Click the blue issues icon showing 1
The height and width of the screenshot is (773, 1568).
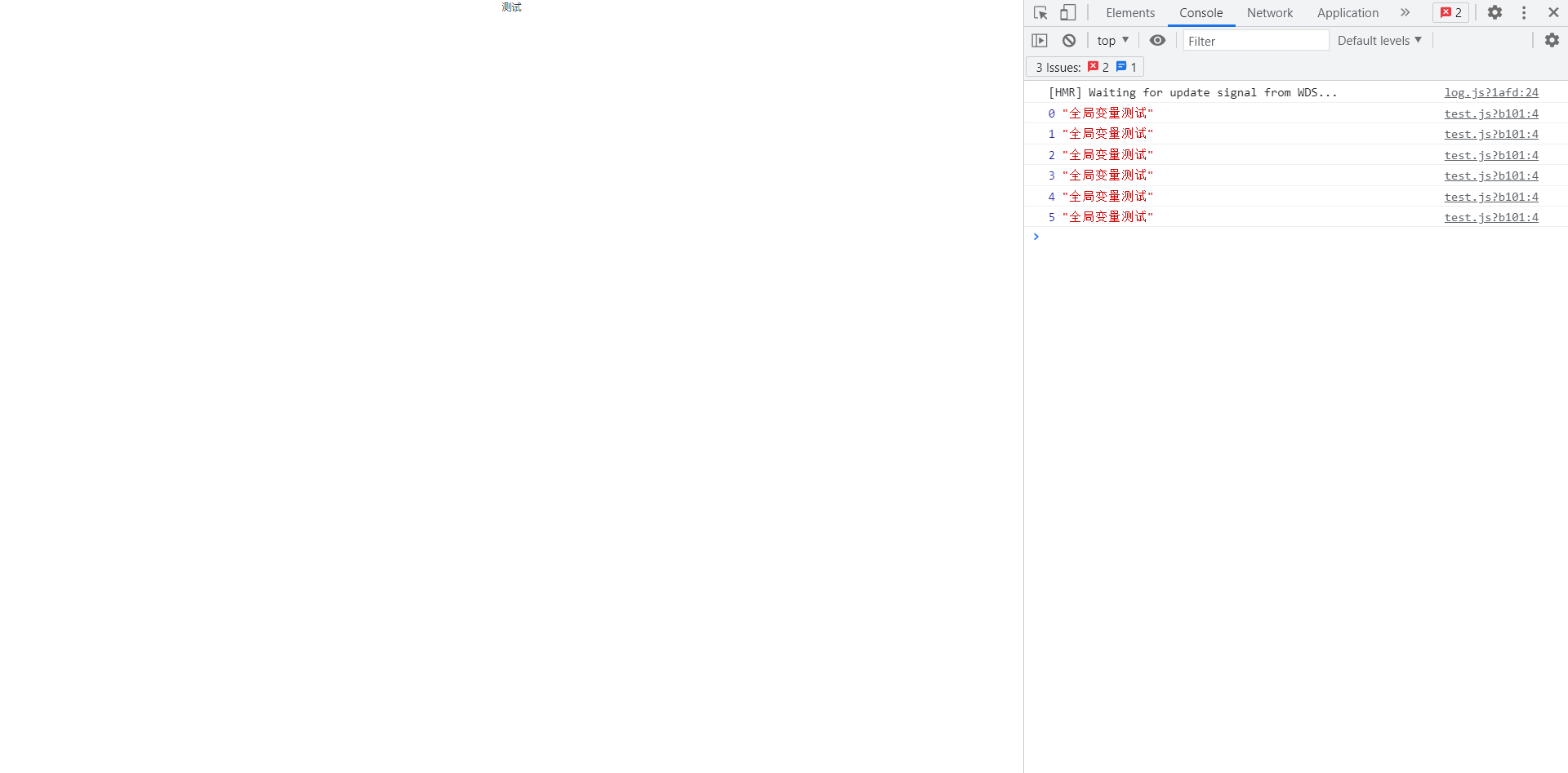tap(1126, 67)
